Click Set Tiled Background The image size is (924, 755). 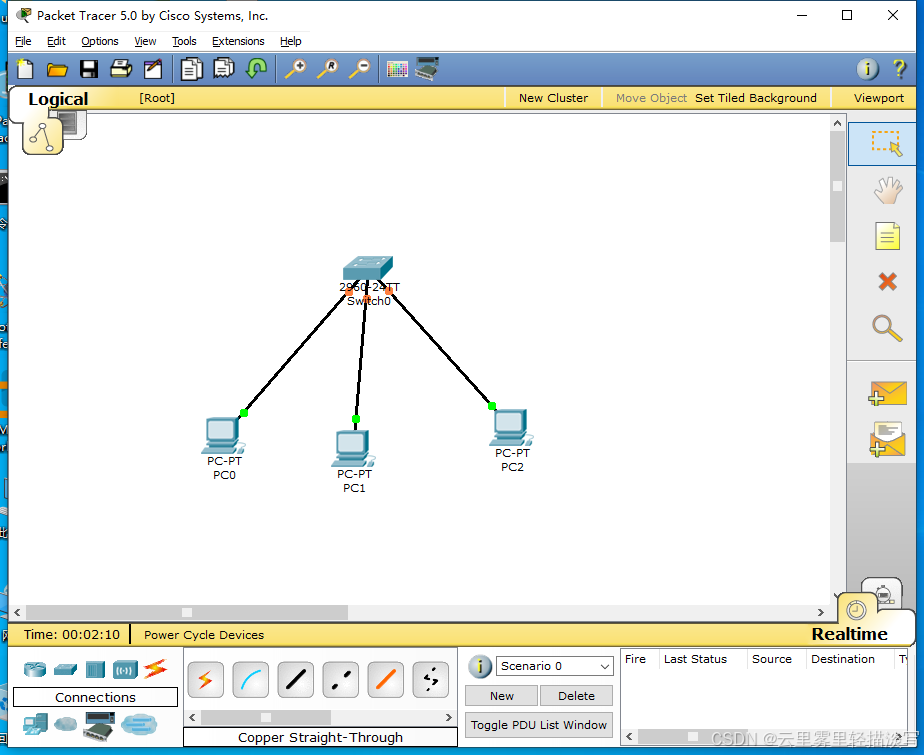coord(755,98)
